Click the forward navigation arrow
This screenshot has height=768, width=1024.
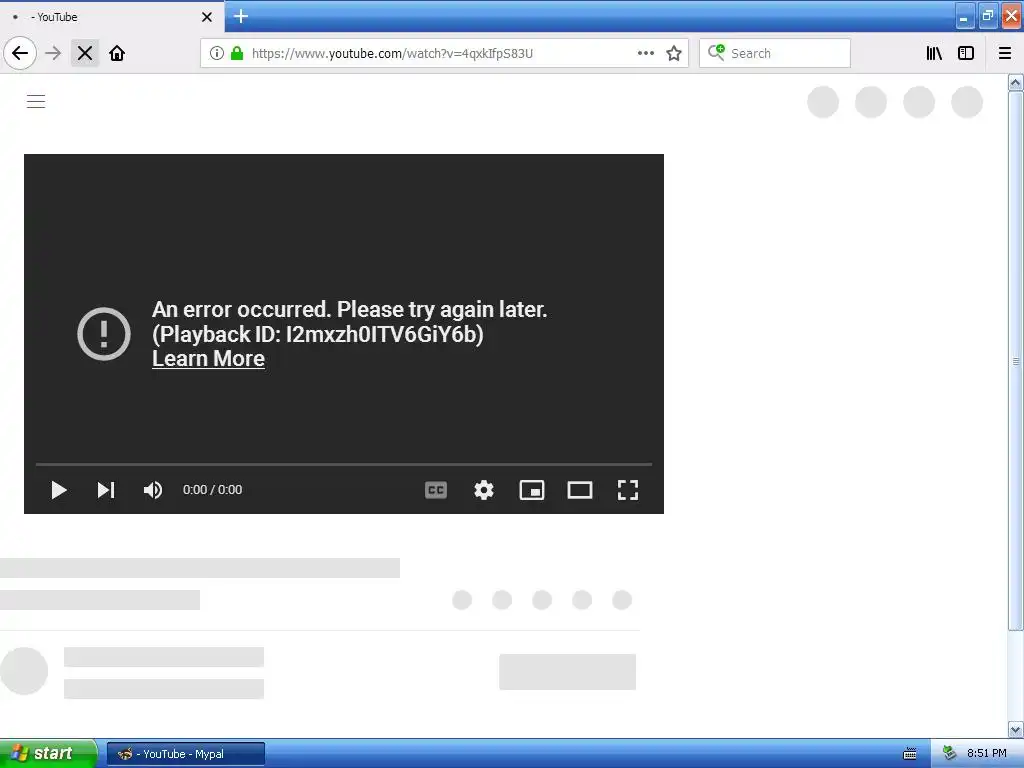(53, 53)
